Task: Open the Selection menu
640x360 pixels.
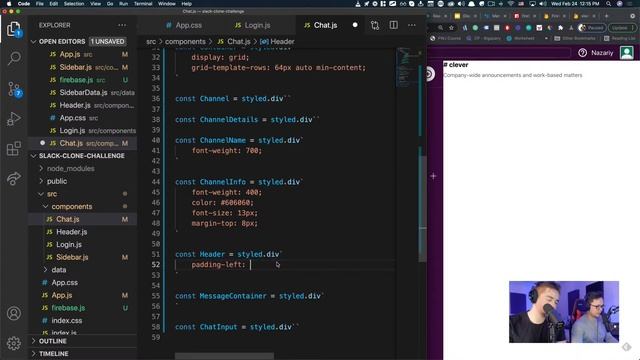Action: click(74, 4)
